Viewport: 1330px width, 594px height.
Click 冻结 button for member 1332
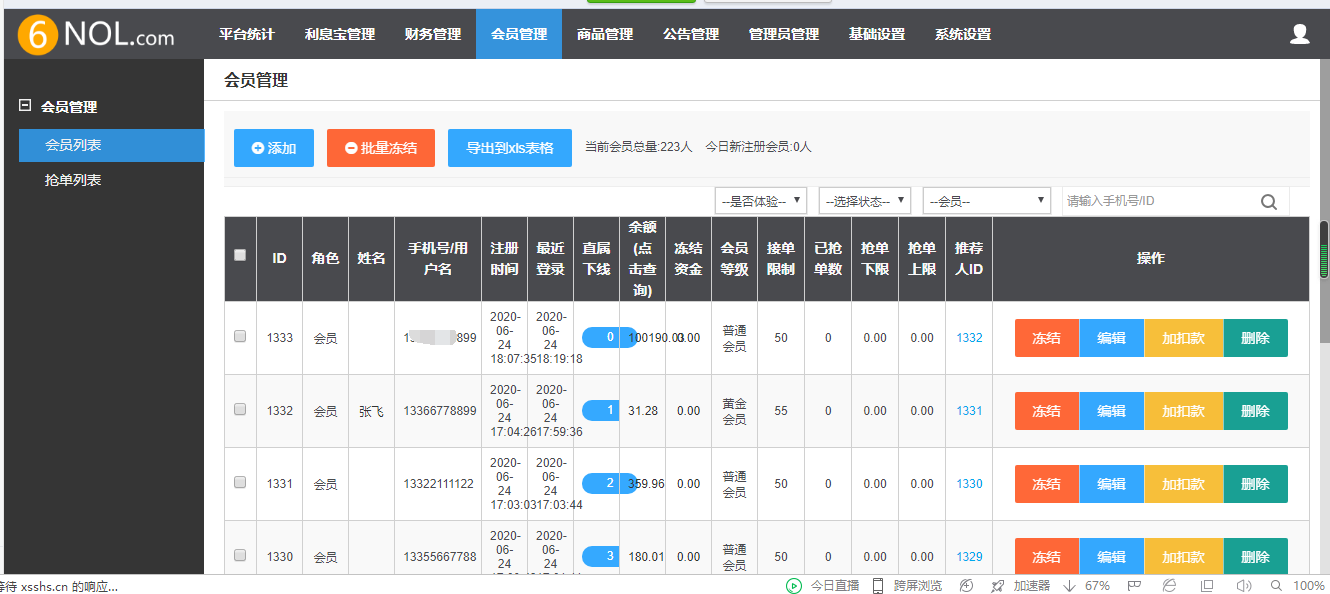(x=1046, y=411)
